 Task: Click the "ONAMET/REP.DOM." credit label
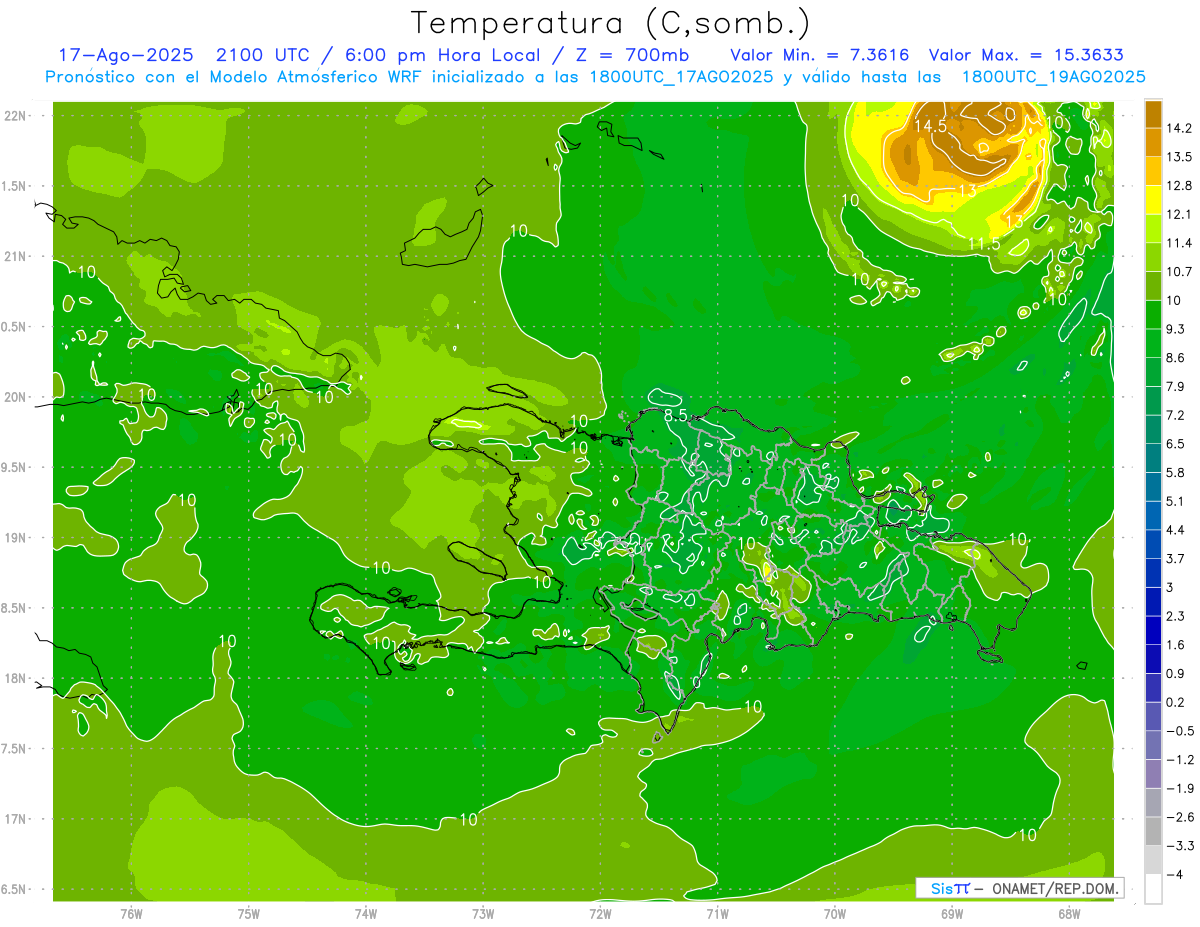(1054, 887)
